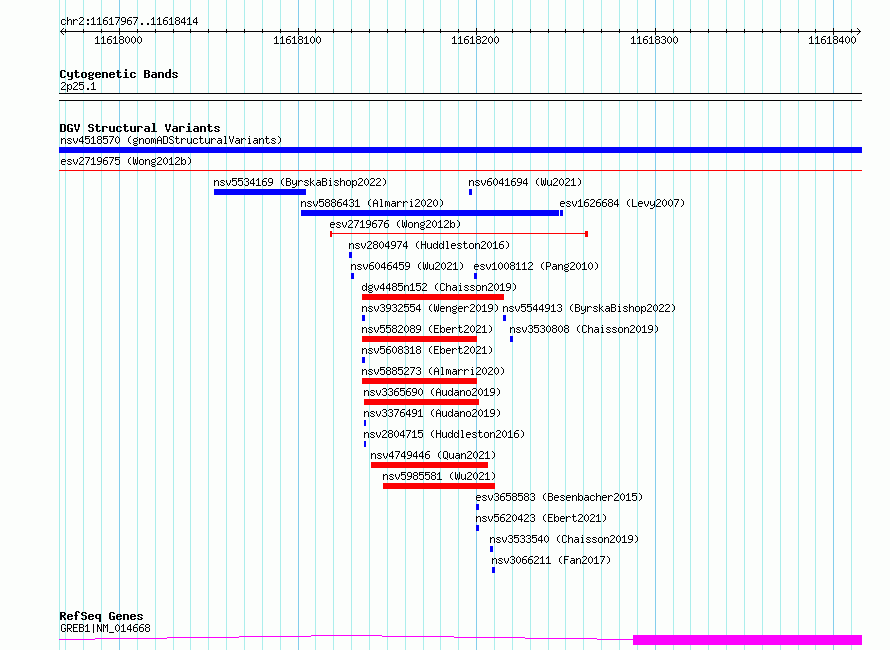The height and width of the screenshot is (650, 890).
Task: Click ruler position 11618100
Action: [297, 40]
